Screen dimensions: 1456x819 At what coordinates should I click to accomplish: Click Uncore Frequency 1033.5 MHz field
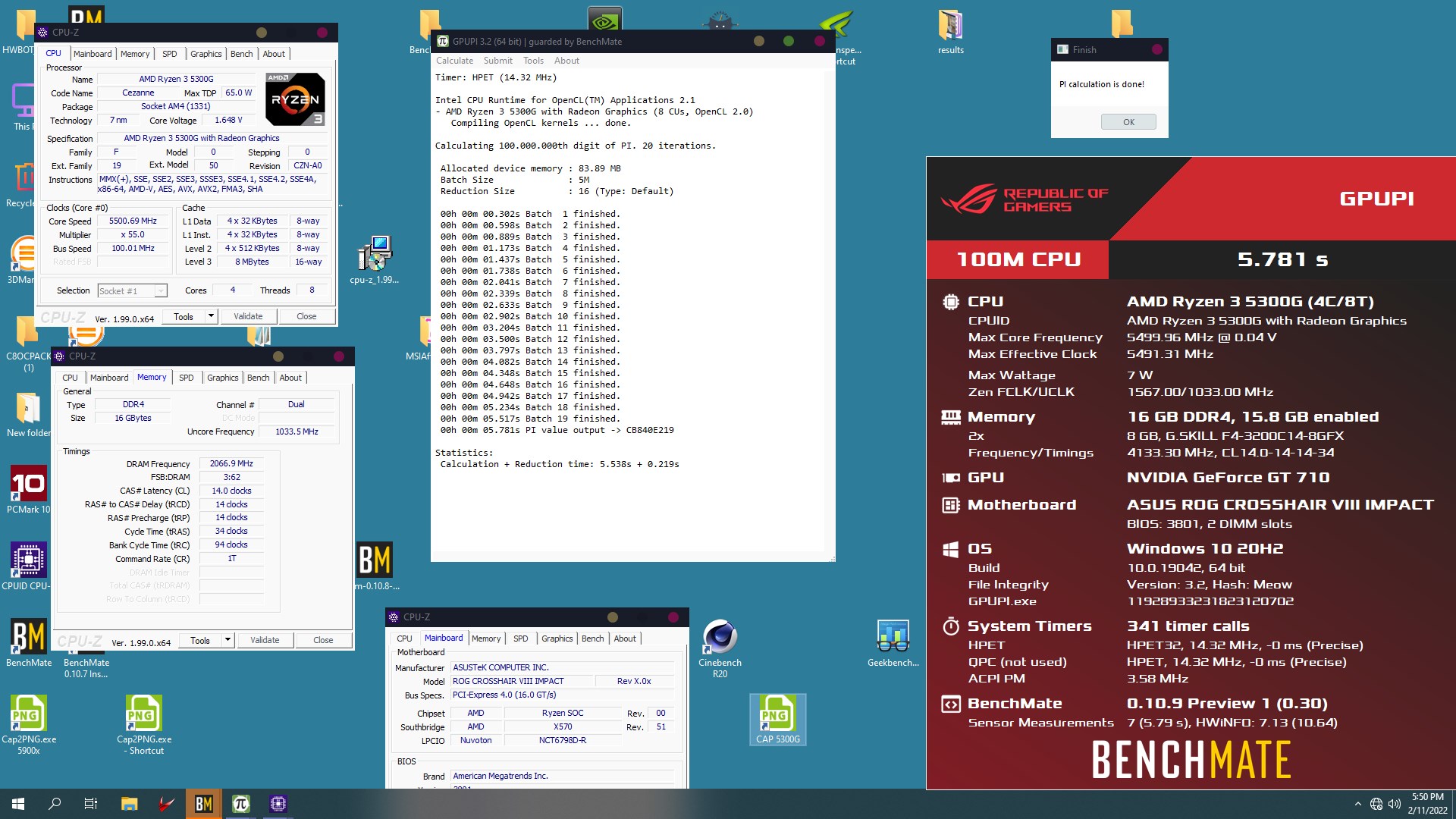click(x=297, y=431)
